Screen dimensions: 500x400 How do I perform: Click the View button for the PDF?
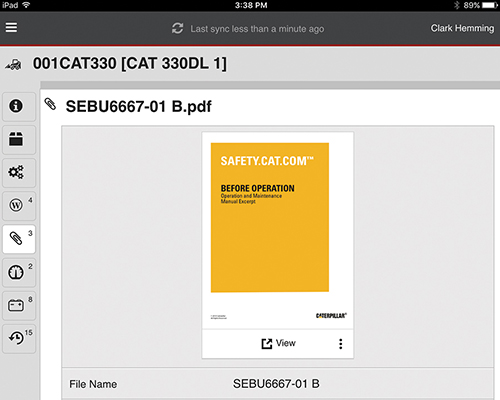tap(278, 343)
